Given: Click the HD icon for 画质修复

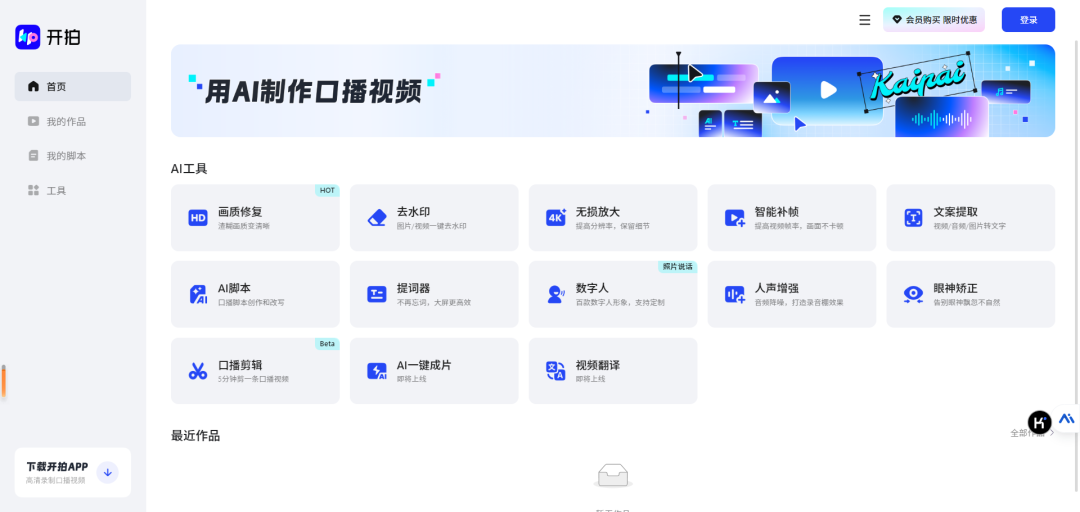Looking at the screenshot, I should pos(198,218).
